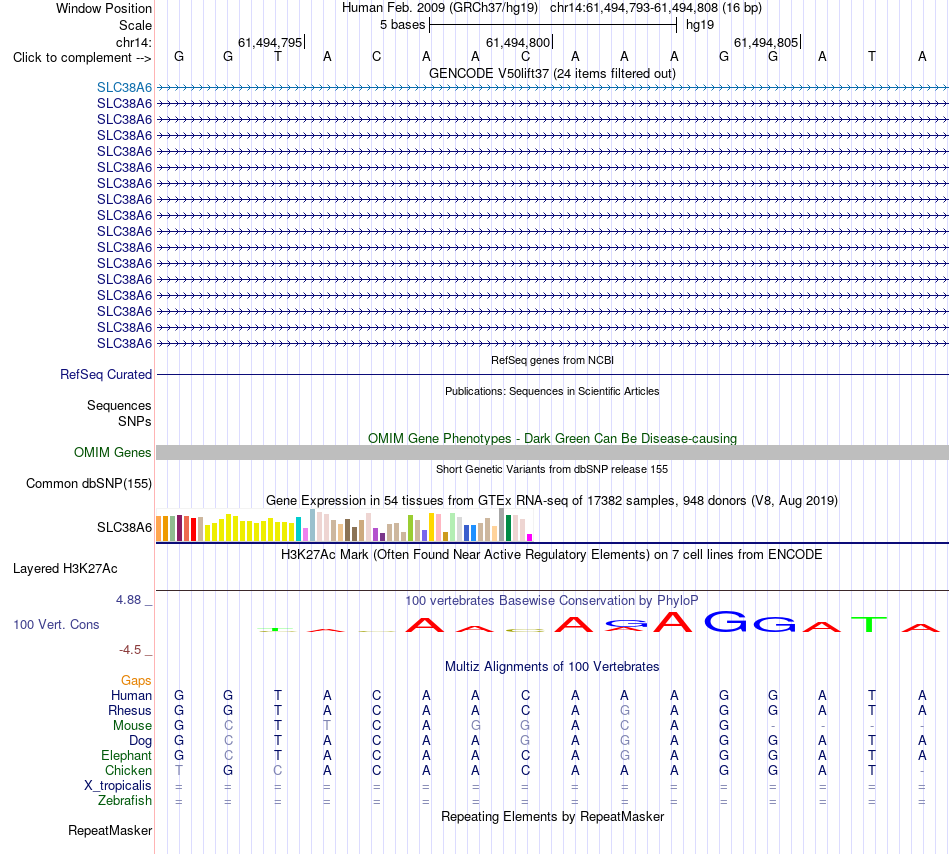Click the 100 Vert. Cons label
This screenshot has width=950, height=854.
click(56, 624)
